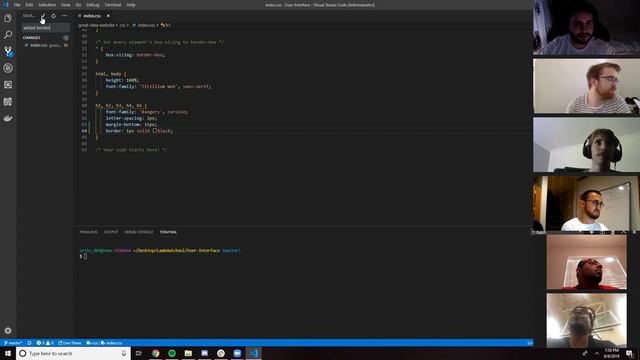Open the Selection menu

point(47,5)
